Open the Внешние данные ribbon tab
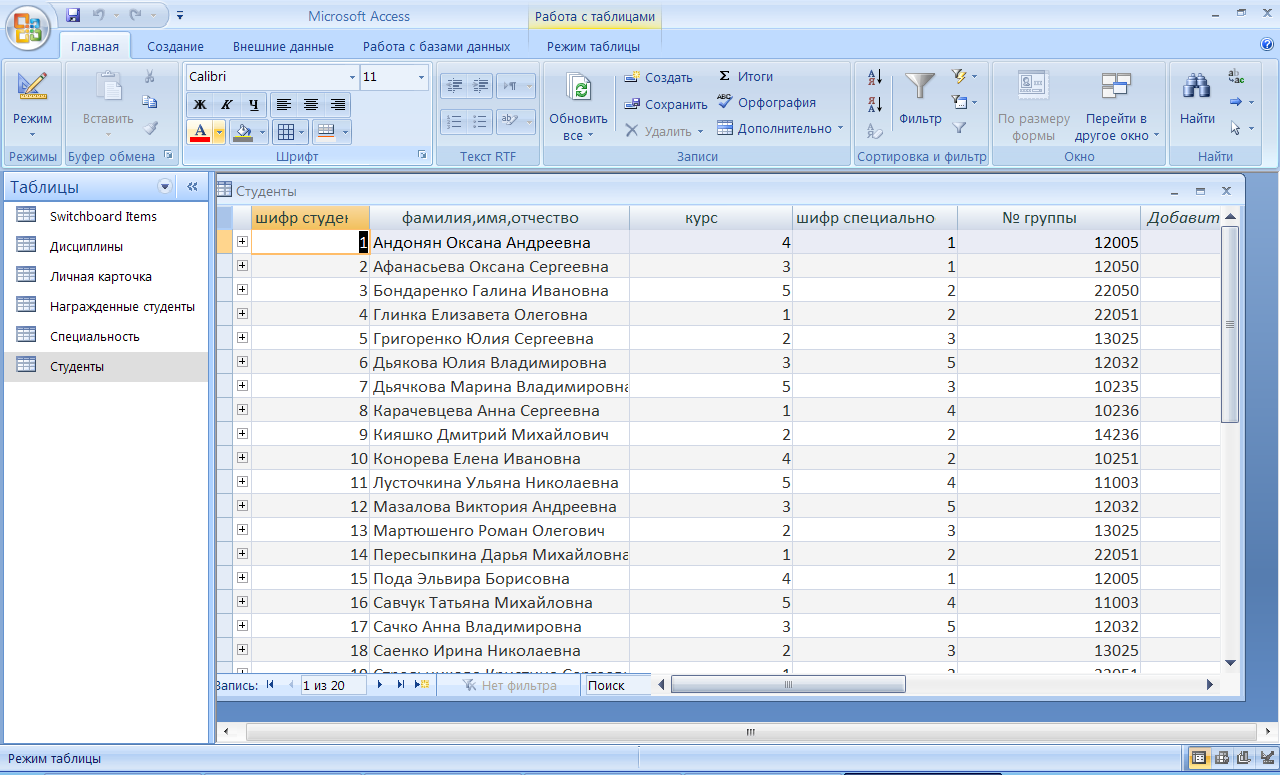Screen dimensions: 1280x775 (283, 46)
